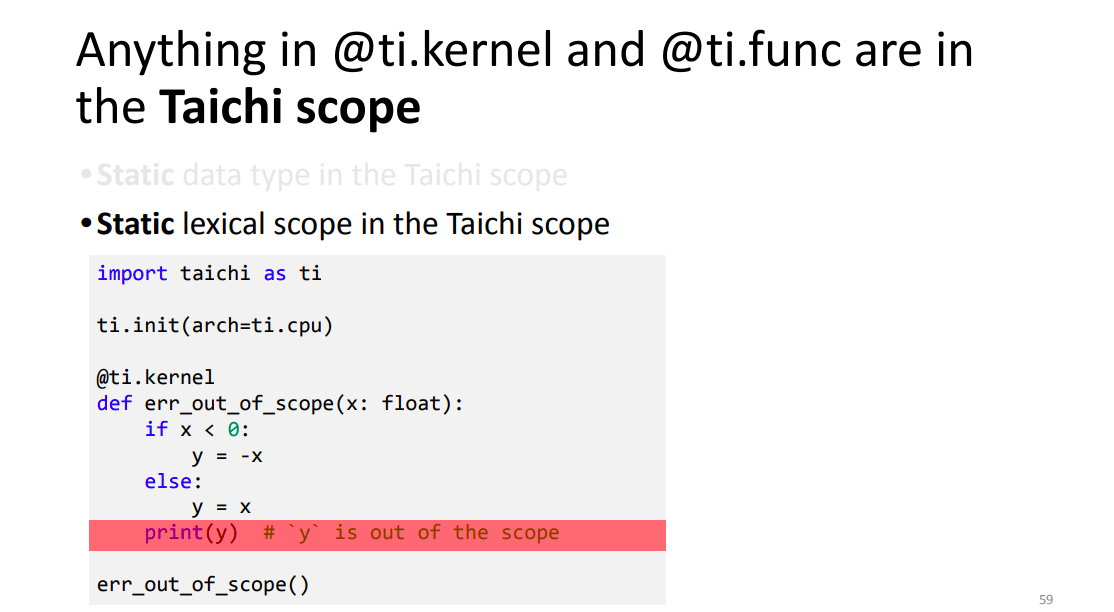This screenshot has width=1114, height=612.
Task: Click the faded 'Static data type' bullet
Action: pos(324,175)
